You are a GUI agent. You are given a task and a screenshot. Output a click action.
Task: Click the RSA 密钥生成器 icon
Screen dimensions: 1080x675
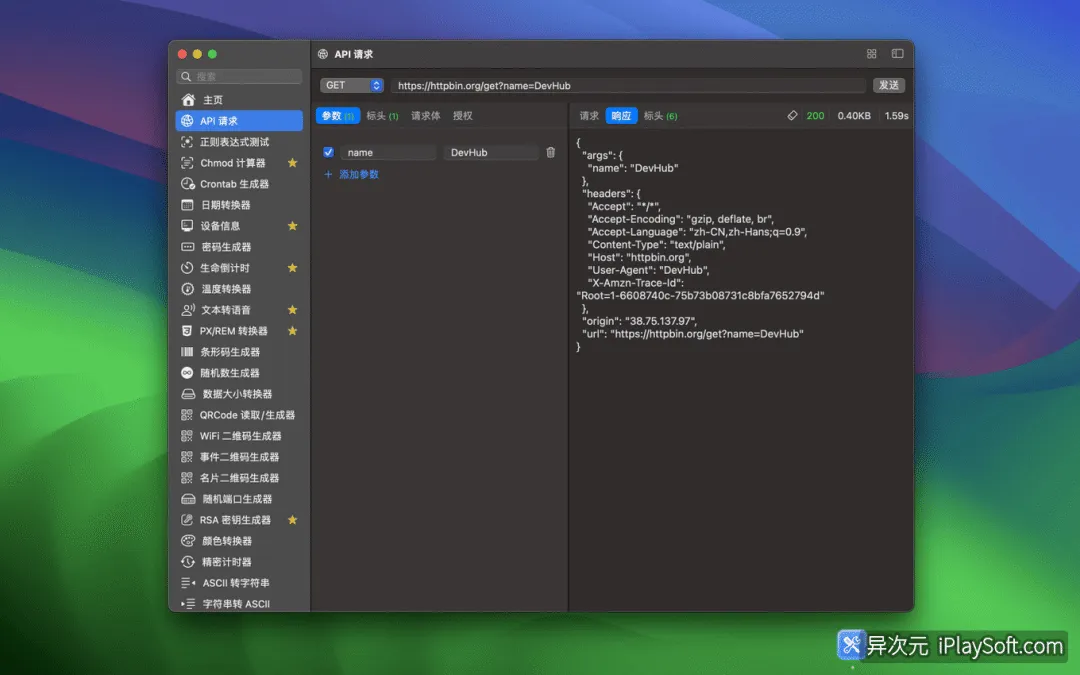click(x=187, y=520)
